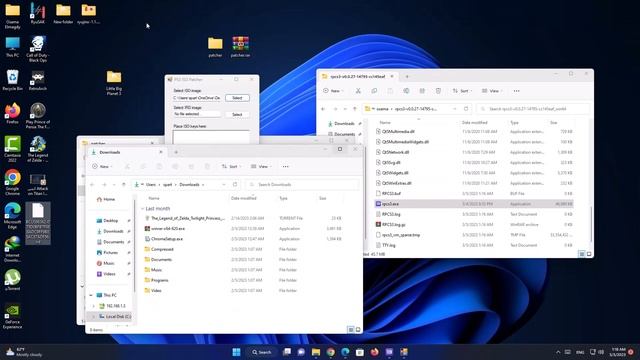Add a new tab in the Downloads window
This screenshot has height=360, width=640.
176,152
